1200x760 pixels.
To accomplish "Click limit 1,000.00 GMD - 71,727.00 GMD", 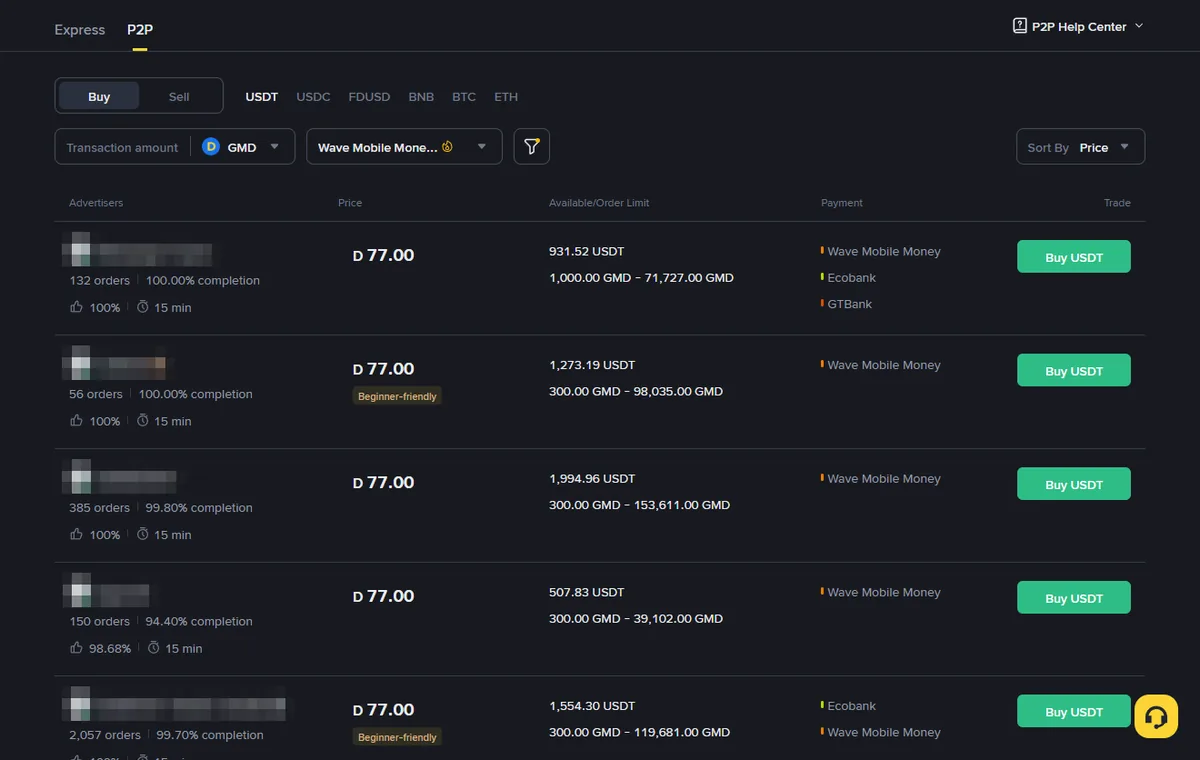I will tap(641, 278).
